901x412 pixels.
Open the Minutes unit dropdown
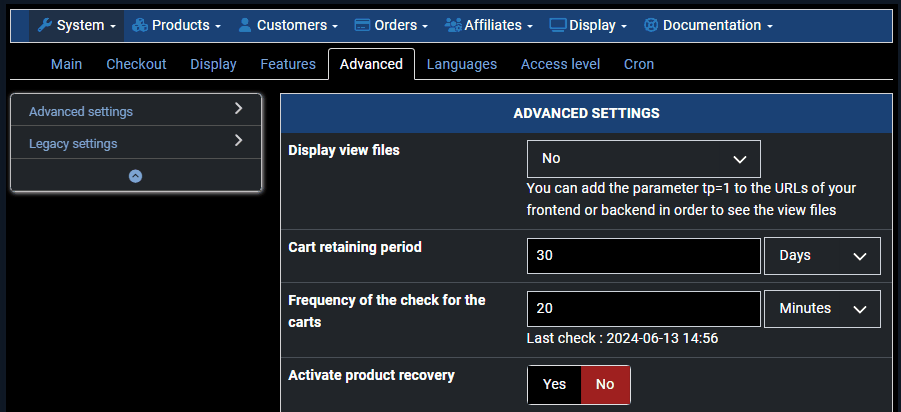coord(822,309)
